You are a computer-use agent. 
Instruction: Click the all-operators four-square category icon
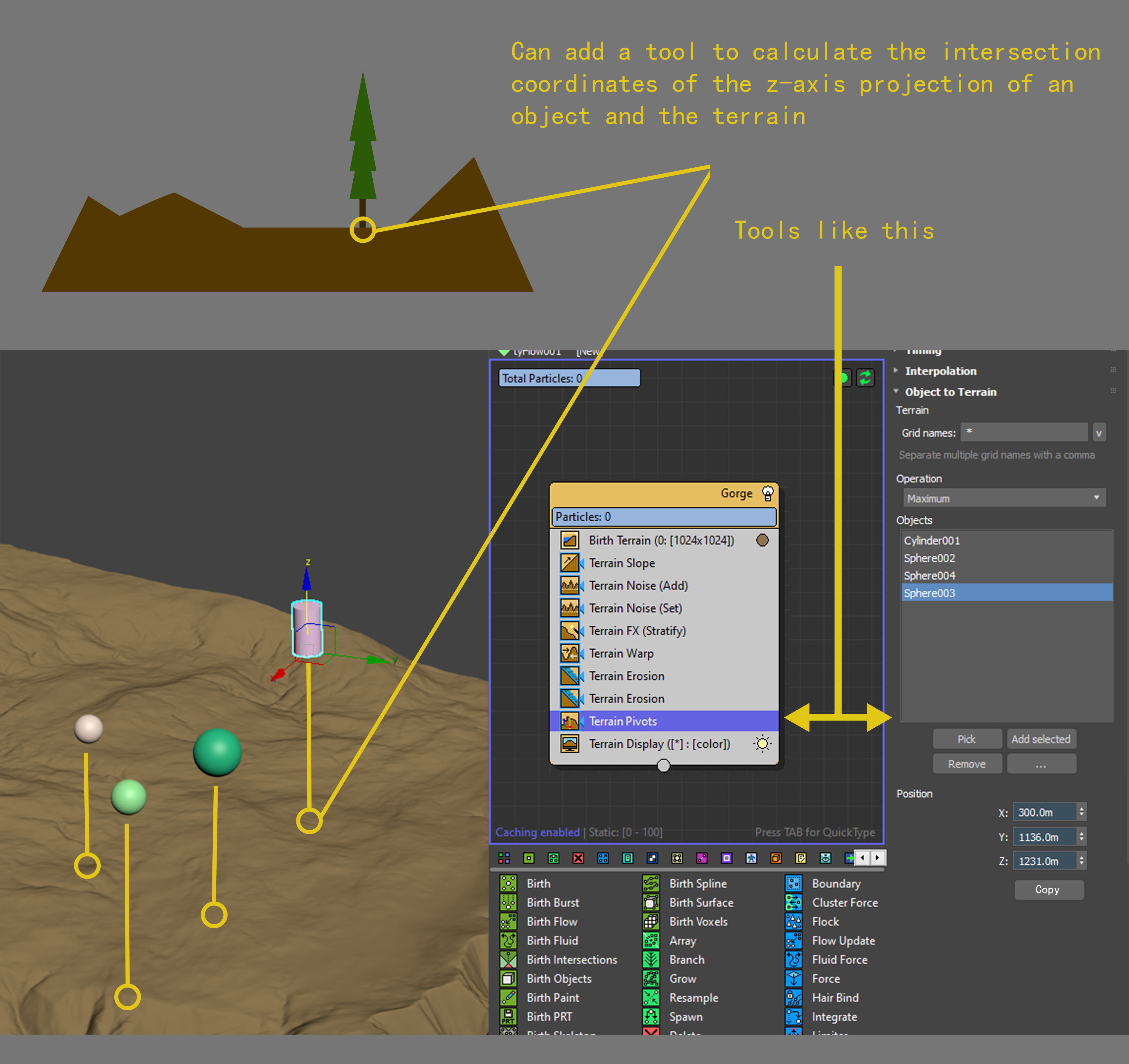tap(504, 858)
